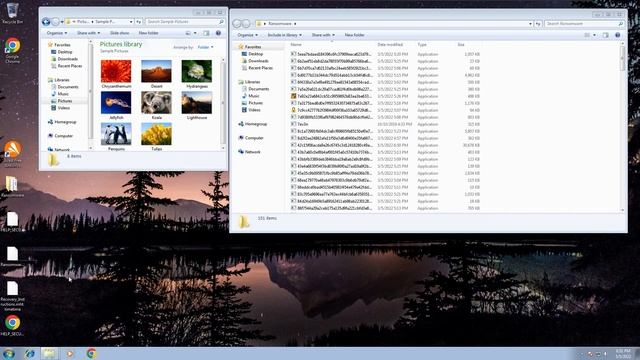Select the Recovery instructions file on desktop
The height and width of the screenshot is (360, 640).
12,296
